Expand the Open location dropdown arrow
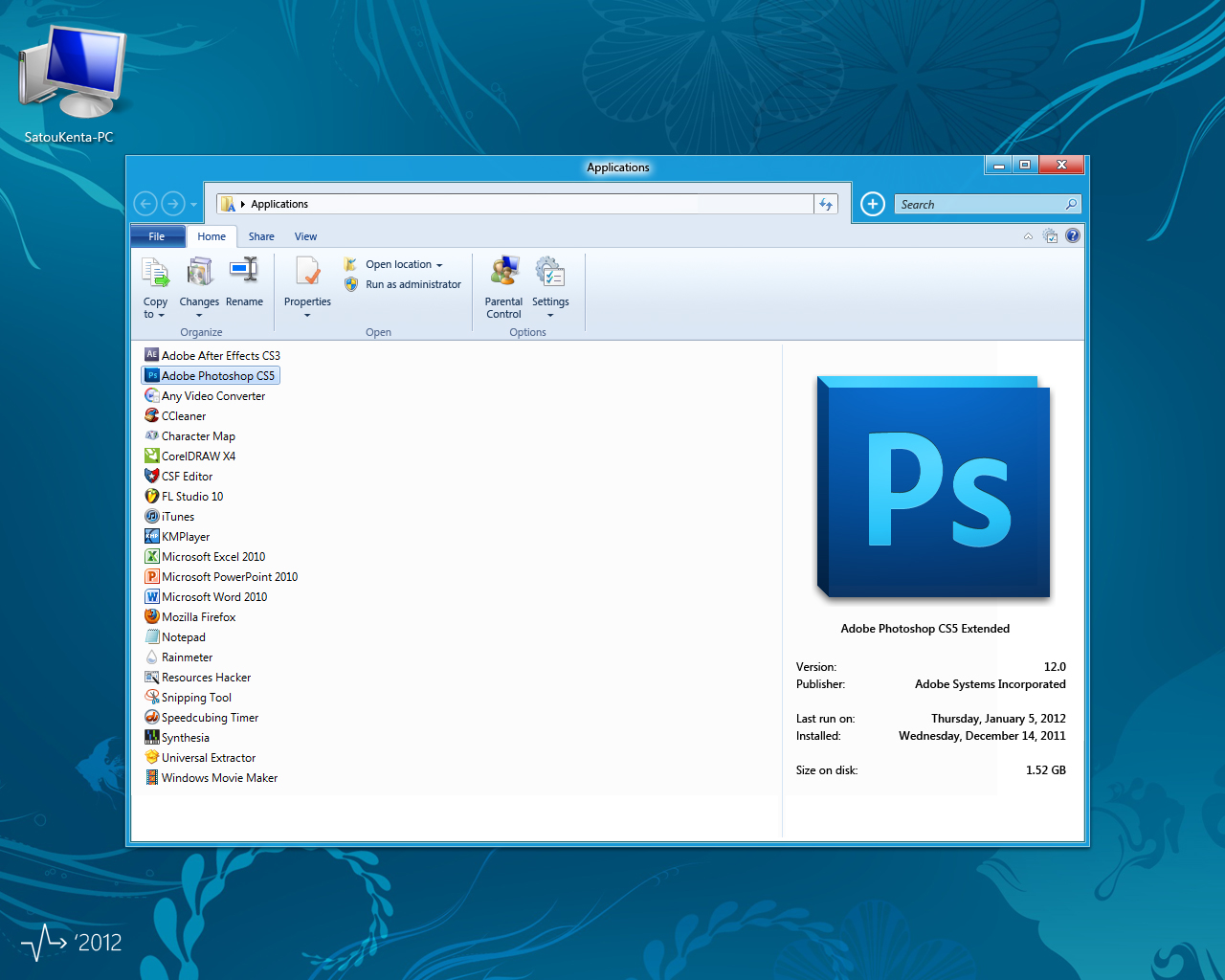1225x980 pixels. click(x=439, y=265)
